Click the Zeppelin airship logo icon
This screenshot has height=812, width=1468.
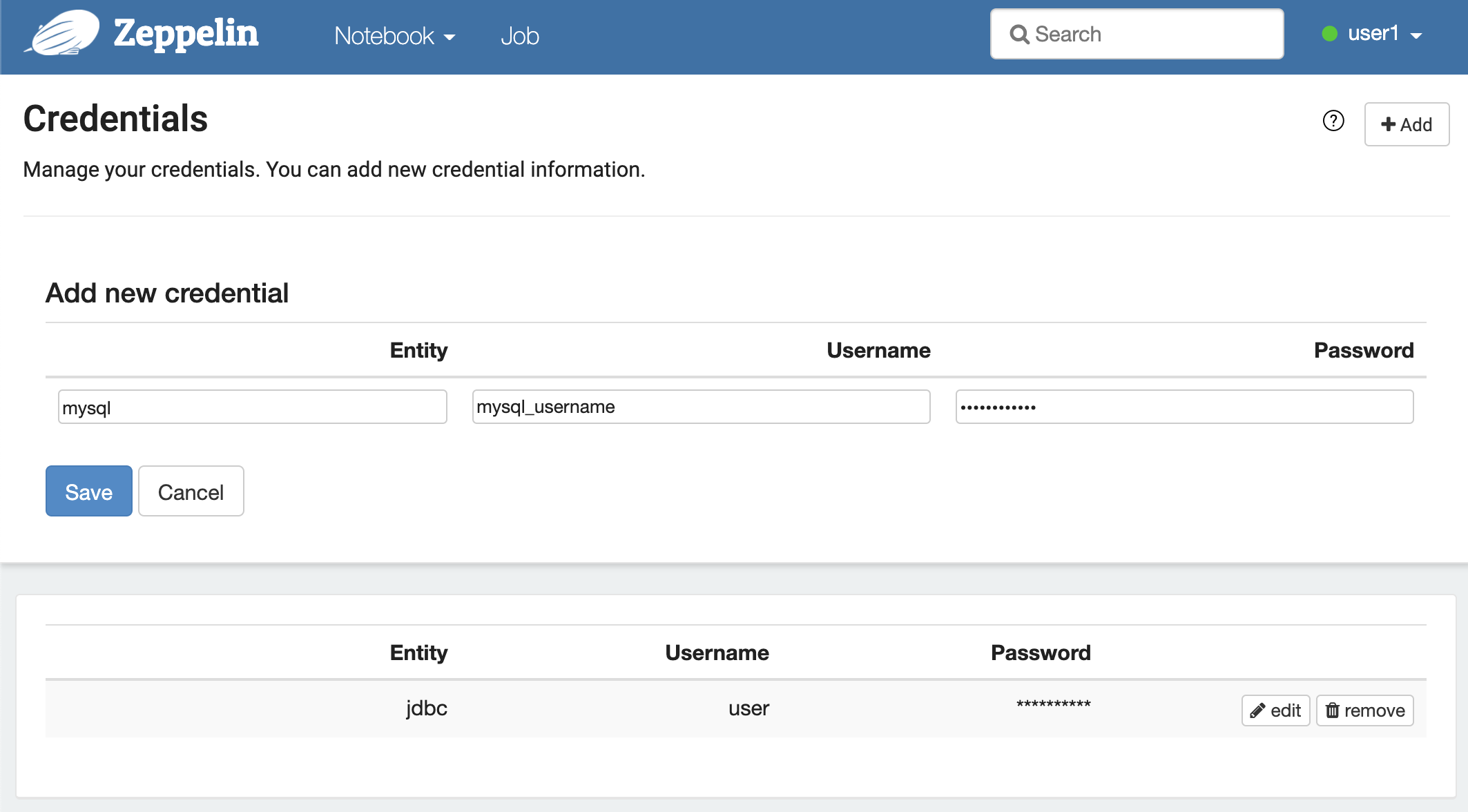pos(64,33)
